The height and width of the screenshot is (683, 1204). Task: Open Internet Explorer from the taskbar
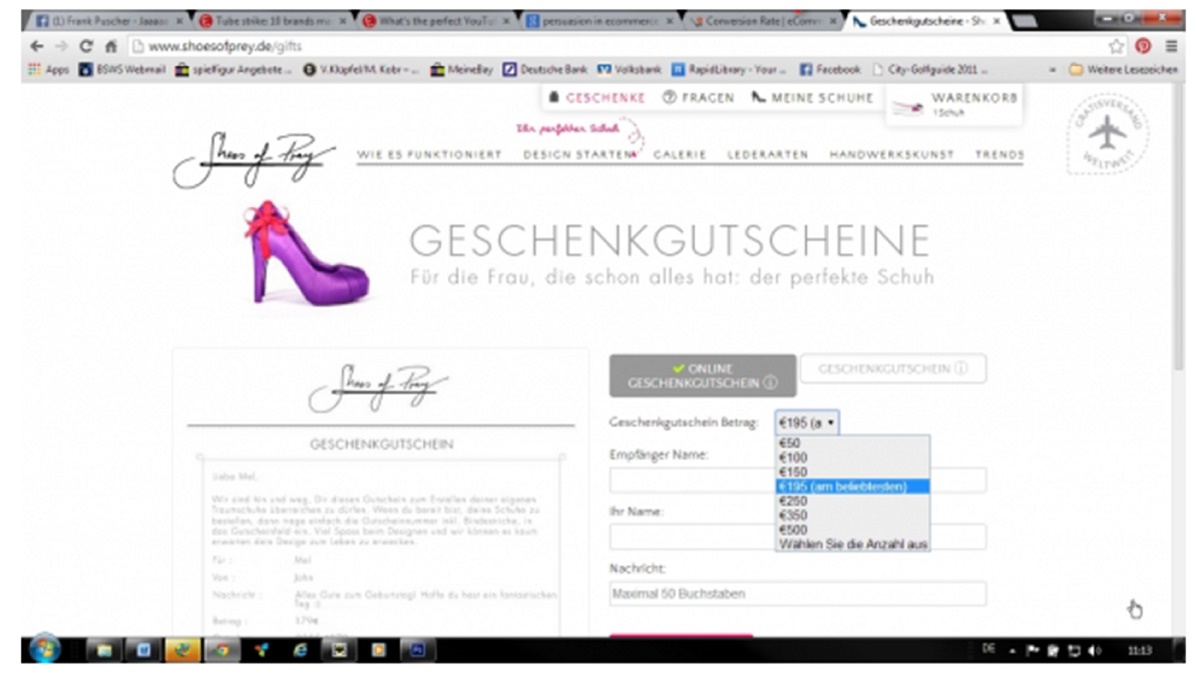(x=299, y=650)
